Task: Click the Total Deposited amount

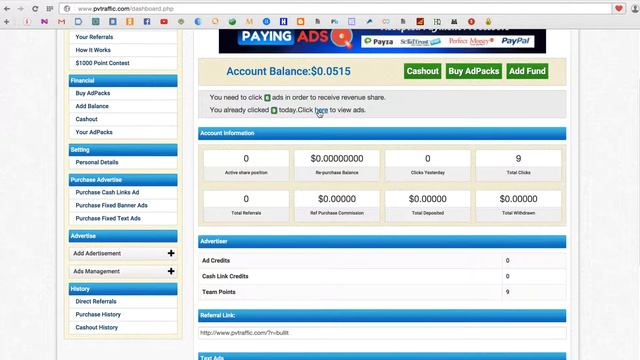Action: coord(427,199)
